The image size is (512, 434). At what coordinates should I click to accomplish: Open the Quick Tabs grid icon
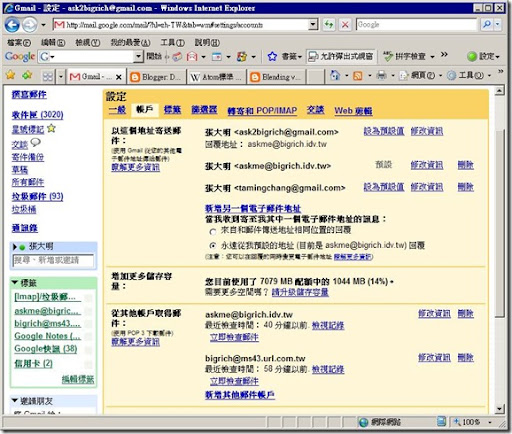48,77
